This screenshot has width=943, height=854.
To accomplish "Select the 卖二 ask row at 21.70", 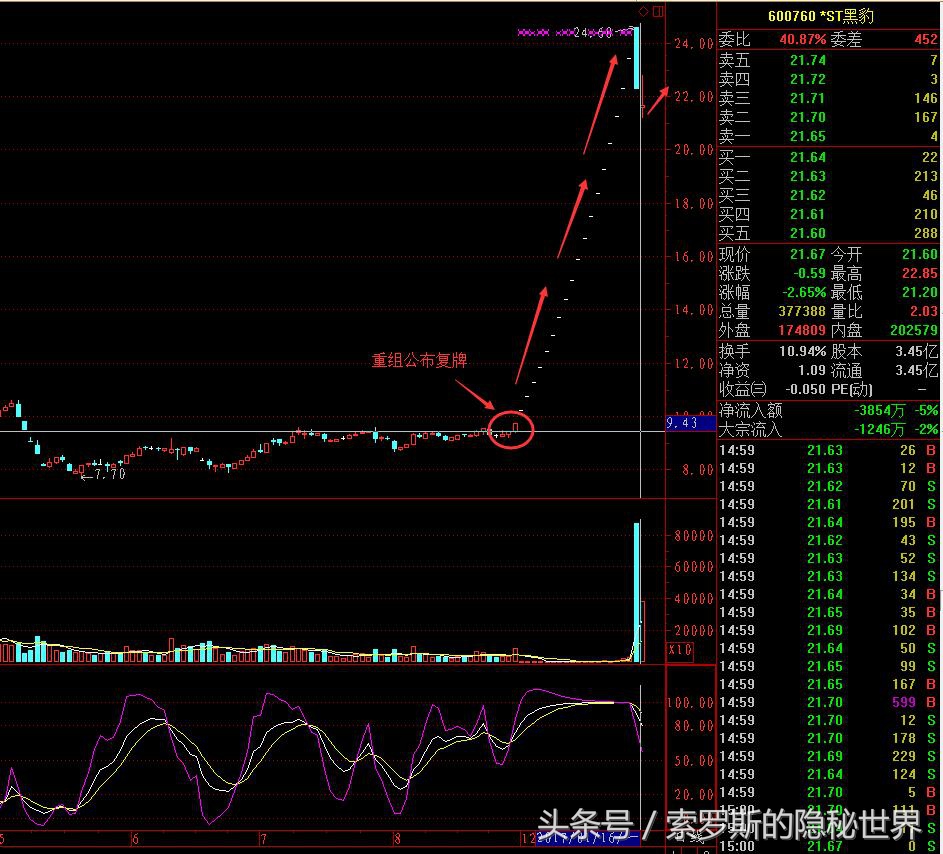I will pos(828,117).
